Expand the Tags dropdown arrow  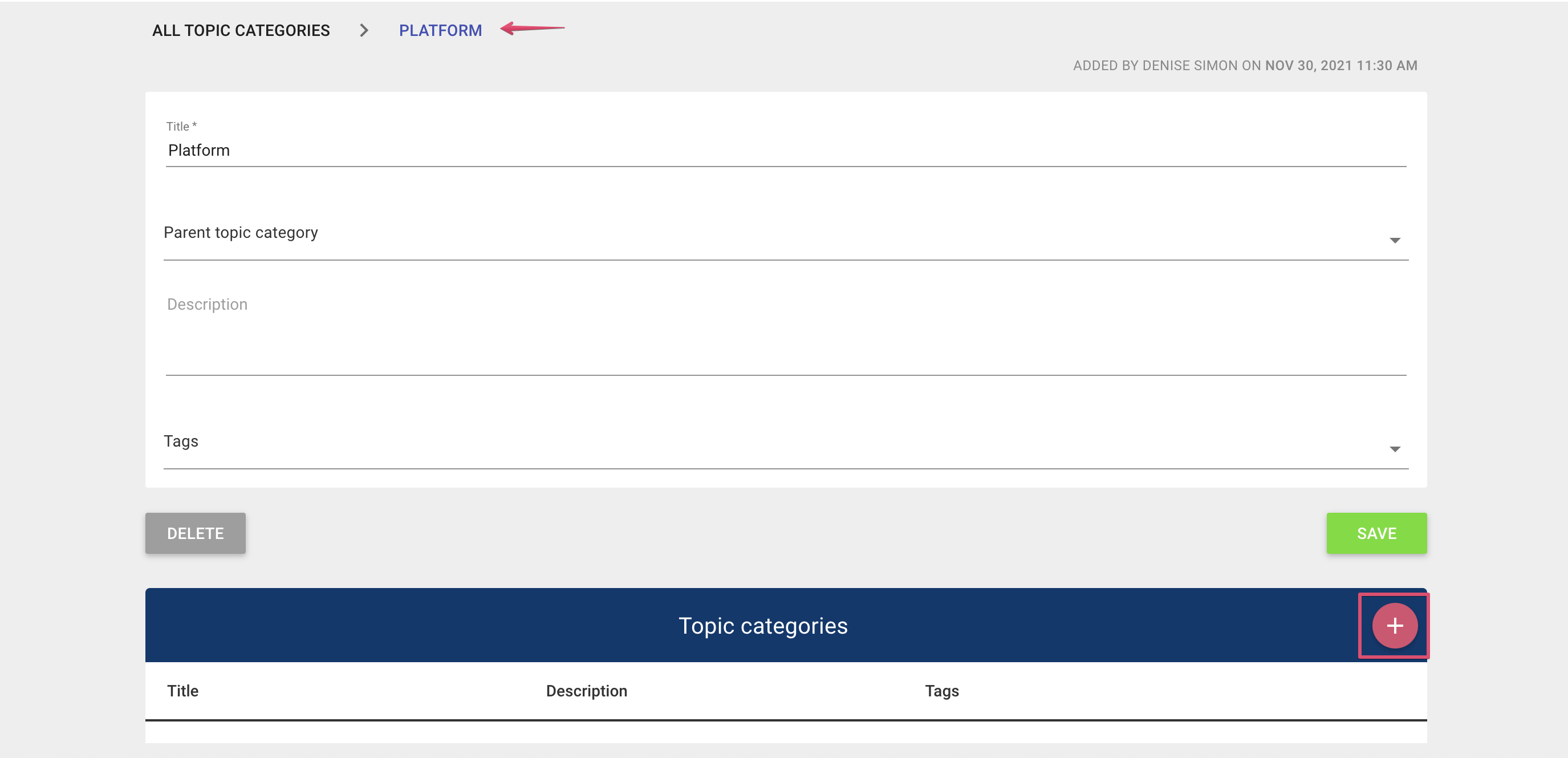coord(1395,449)
